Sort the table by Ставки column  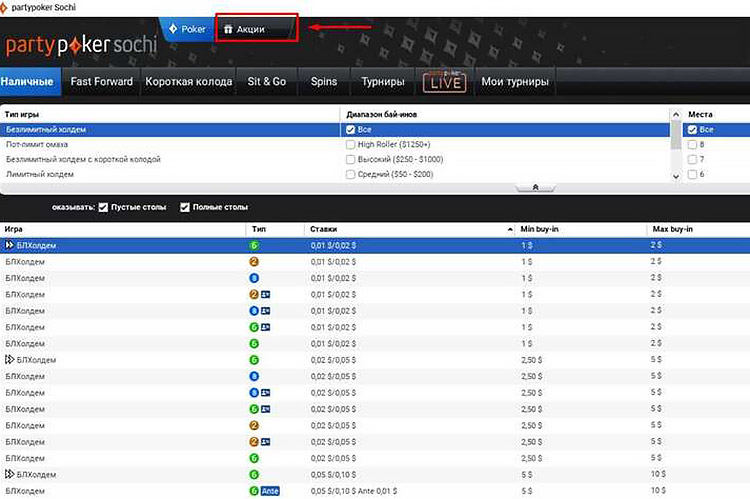tap(324, 229)
